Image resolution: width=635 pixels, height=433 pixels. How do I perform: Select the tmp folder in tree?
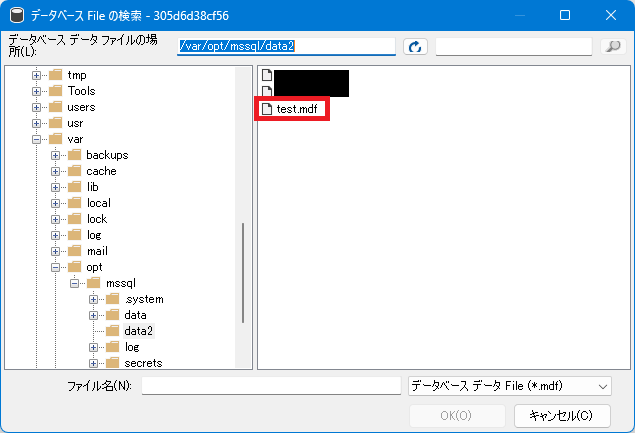point(77,75)
